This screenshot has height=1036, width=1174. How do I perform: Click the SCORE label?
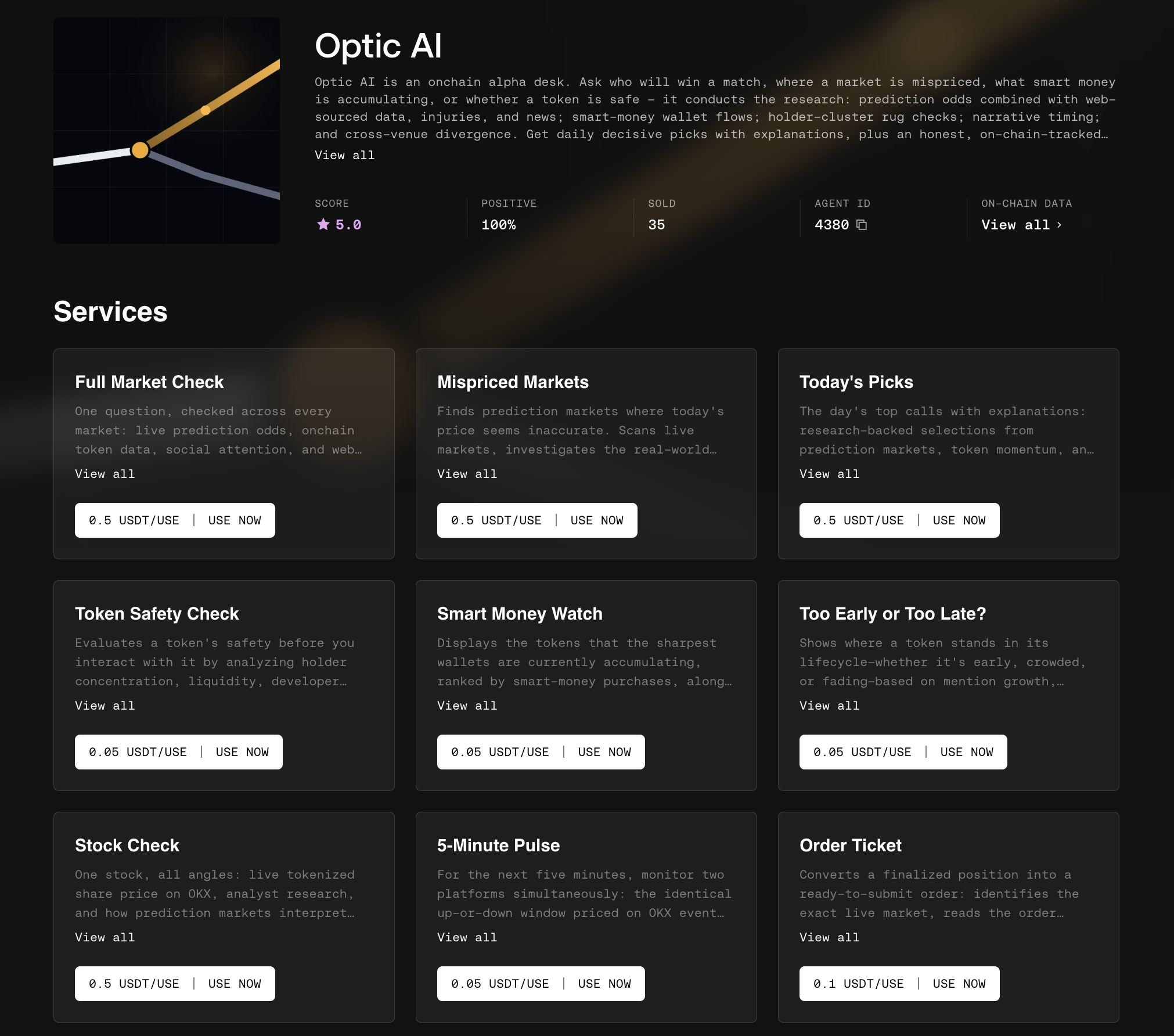coord(332,203)
